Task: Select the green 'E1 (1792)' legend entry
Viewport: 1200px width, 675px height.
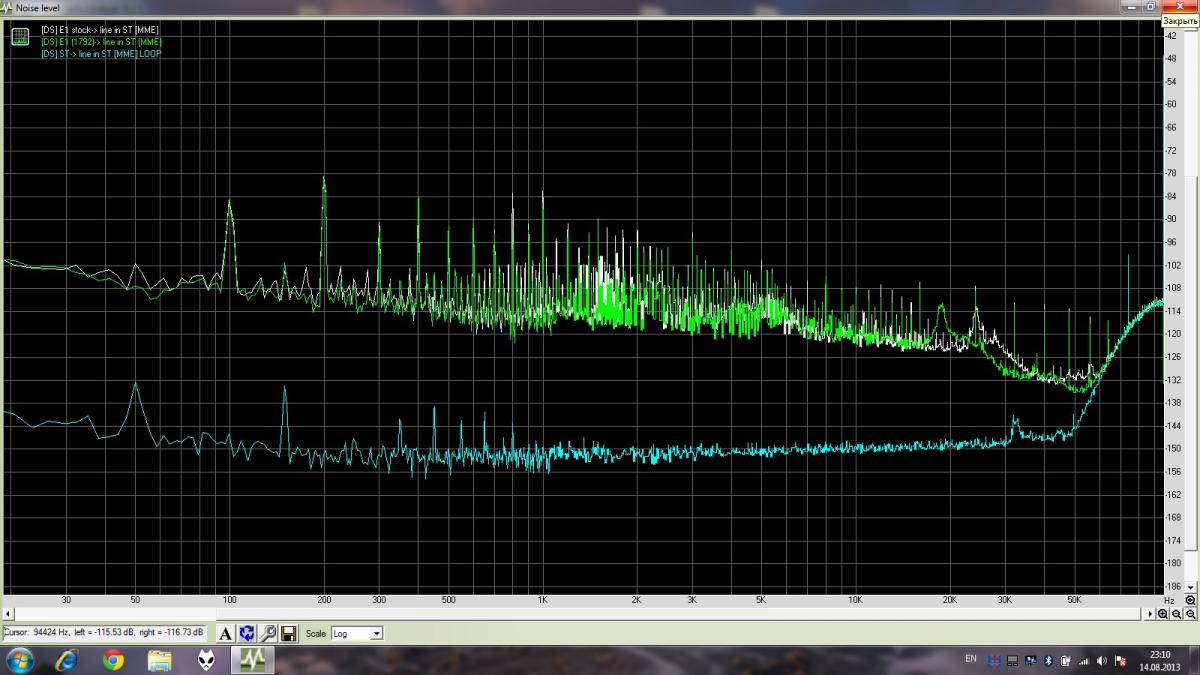Action: coord(101,42)
